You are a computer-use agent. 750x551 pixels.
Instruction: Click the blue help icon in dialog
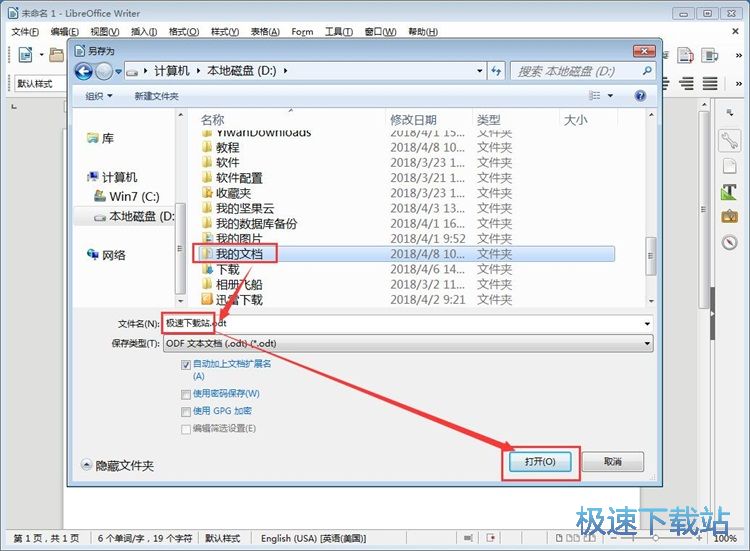click(640, 96)
